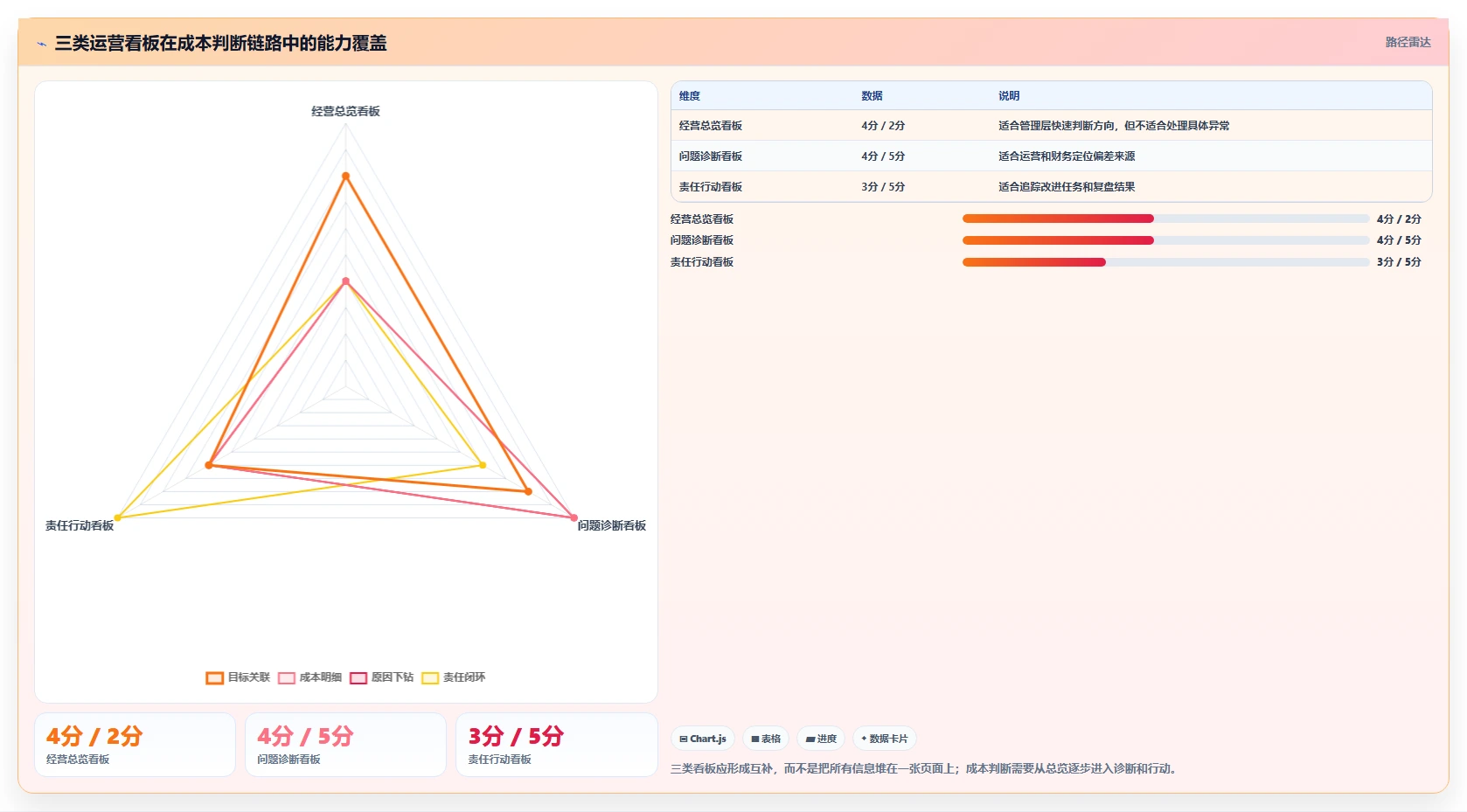Click the small icon beside the panel title
Image resolution: width=1467 pixels, height=812 pixels.
tap(41, 44)
